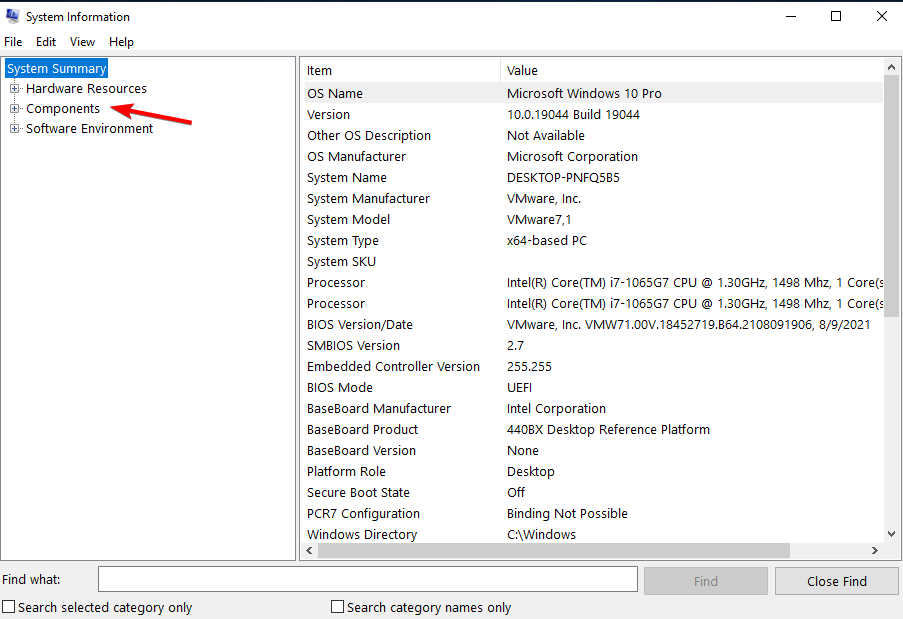Select the BaseBoard Manufacturer row

pos(594,409)
